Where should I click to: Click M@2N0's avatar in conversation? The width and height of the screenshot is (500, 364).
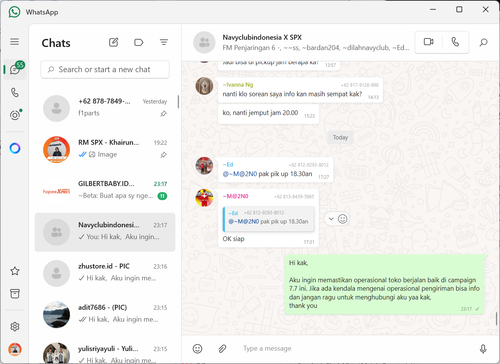204,198
